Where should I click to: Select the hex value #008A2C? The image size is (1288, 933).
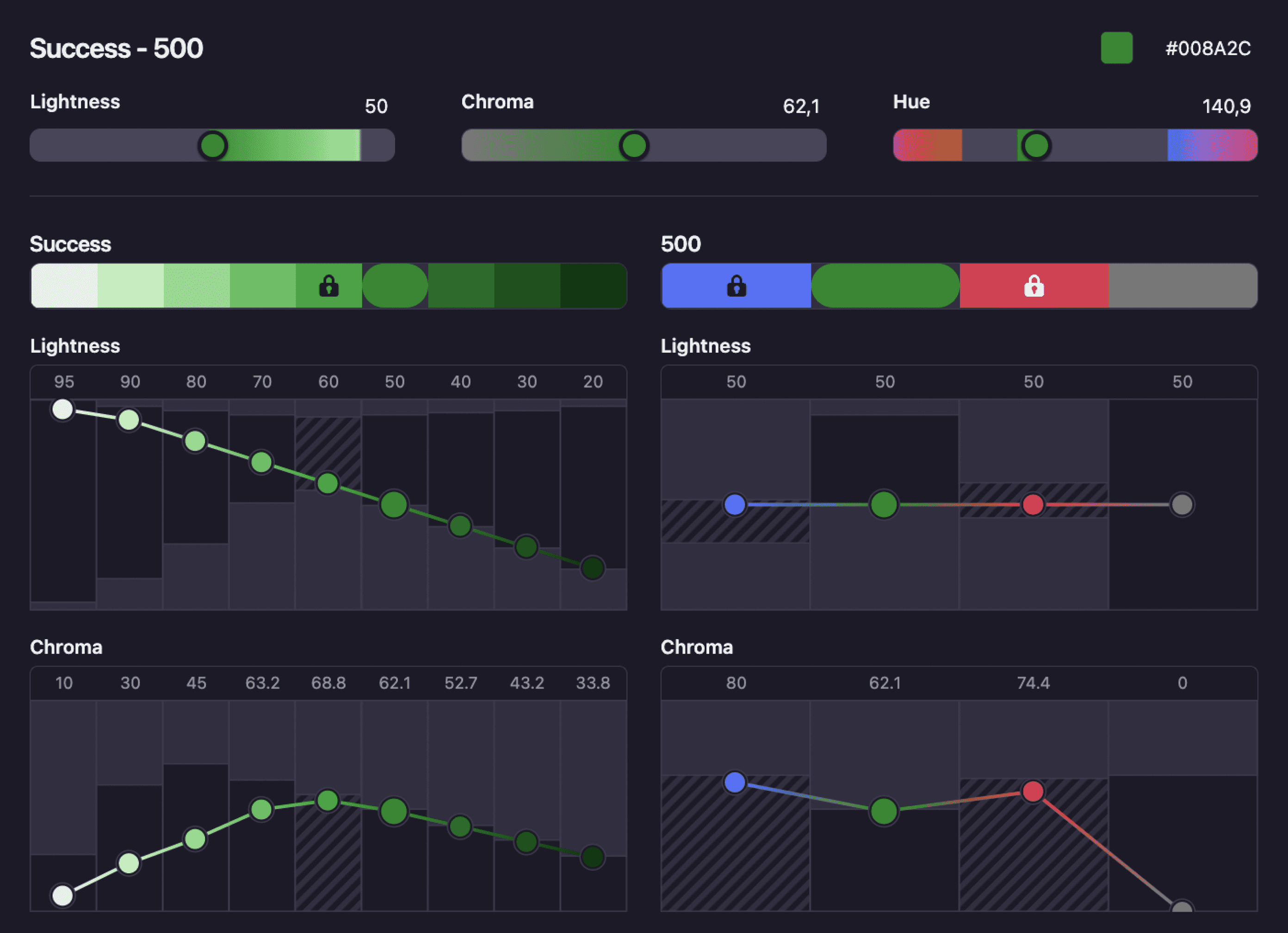(1209, 50)
